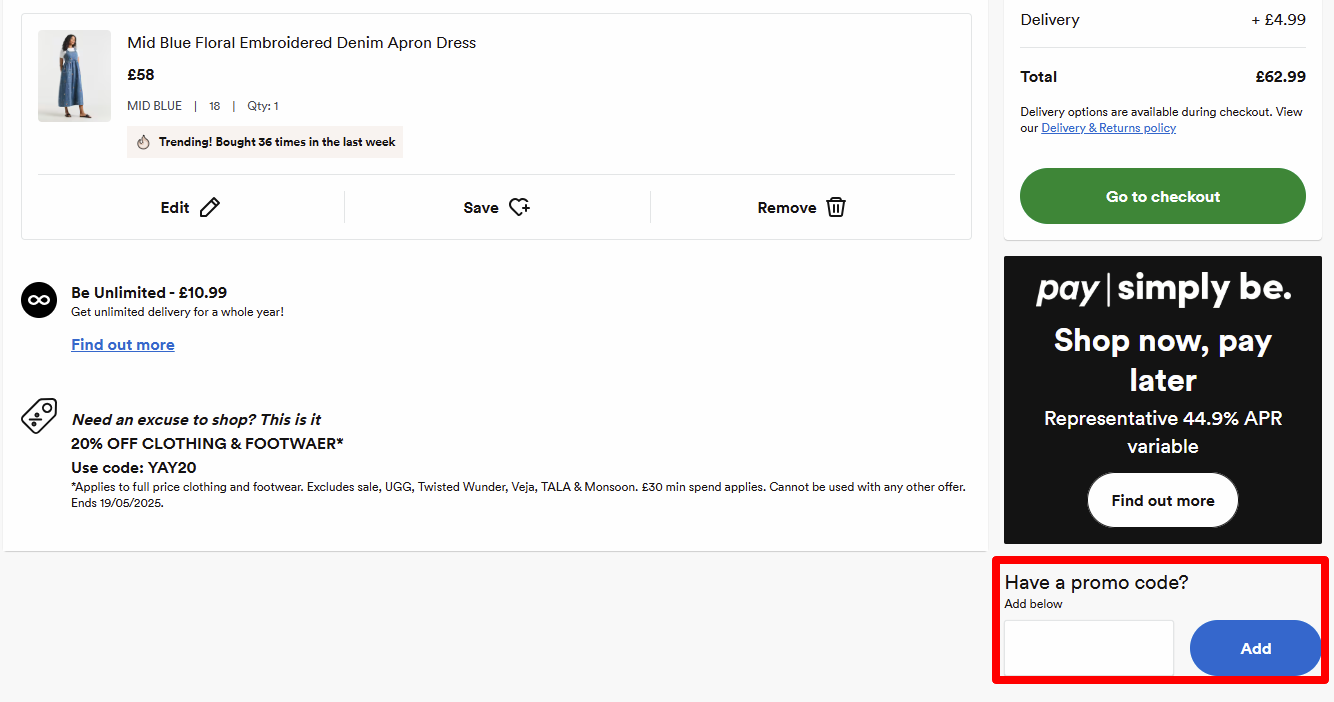
Task: Click the pay | simply be logo
Action: point(1162,289)
